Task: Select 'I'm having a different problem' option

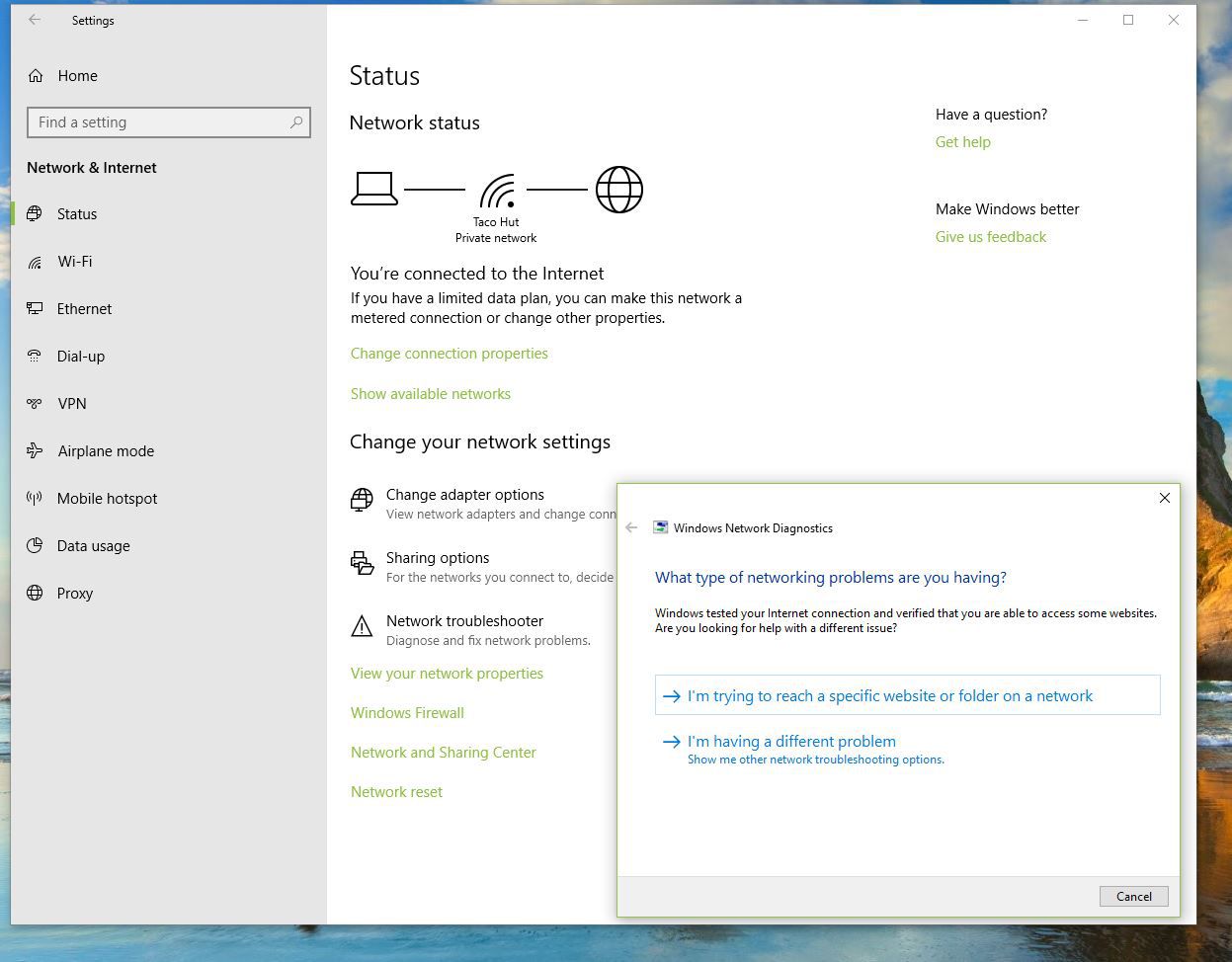Action: pos(790,742)
